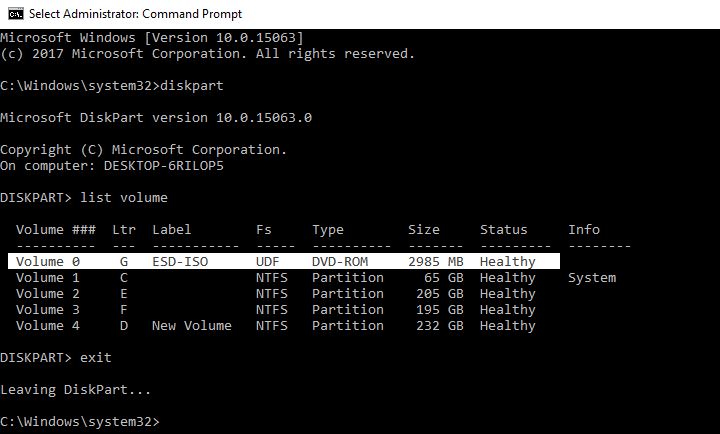Click the 'New Volume' label of Volume 4

click(x=191, y=326)
